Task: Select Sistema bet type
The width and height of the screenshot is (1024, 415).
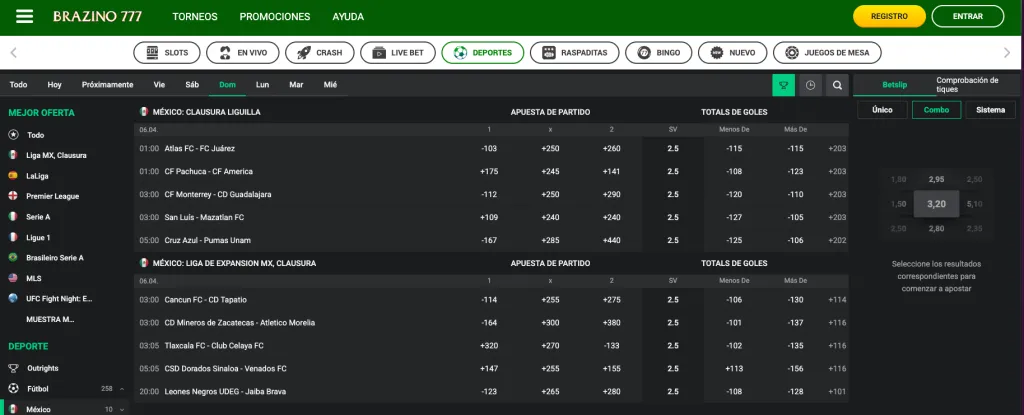Action: coord(991,110)
